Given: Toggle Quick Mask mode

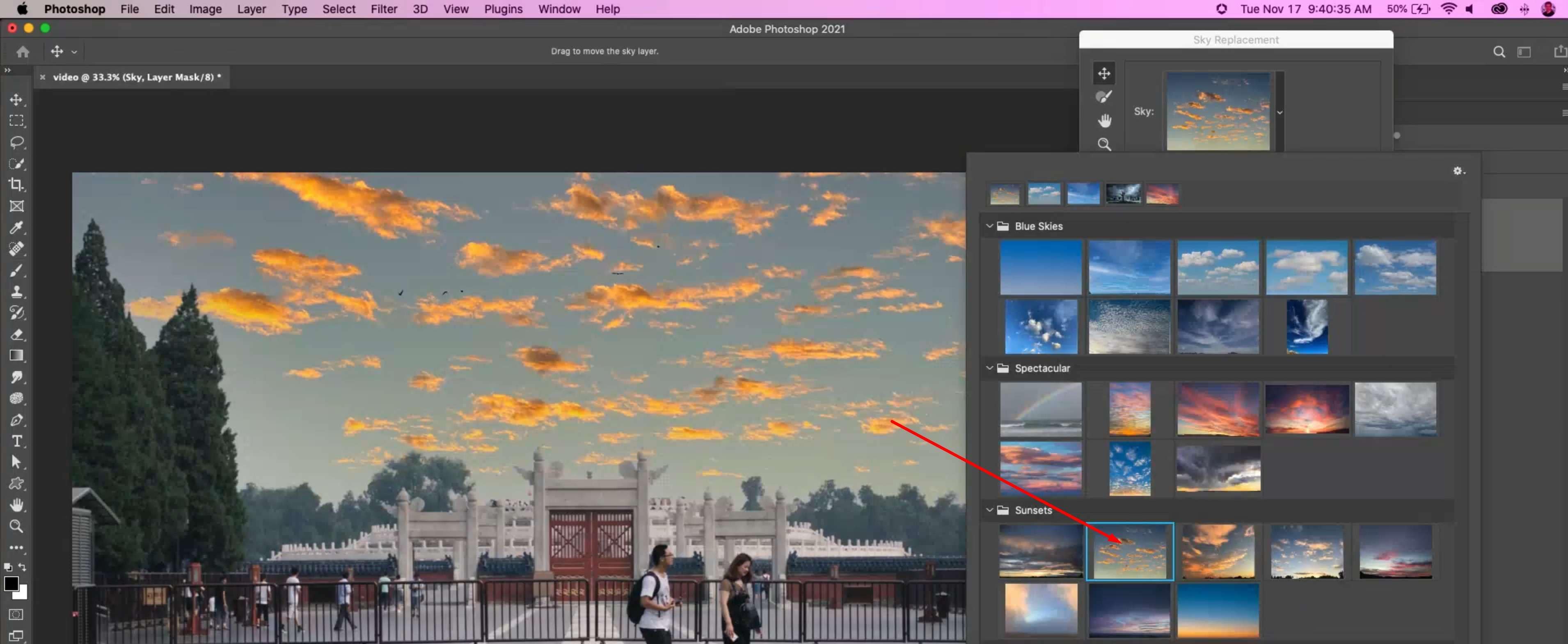Looking at the screenshot, I should 16,614.
